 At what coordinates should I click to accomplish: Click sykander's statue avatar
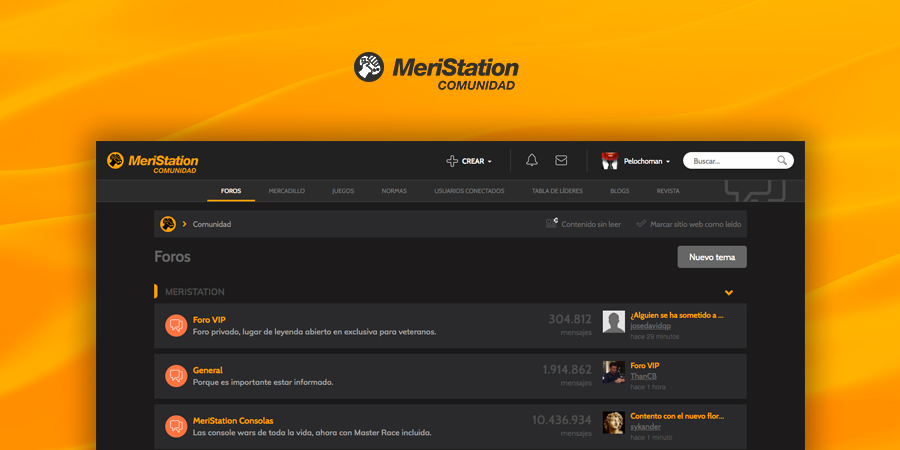coord(614,422)
